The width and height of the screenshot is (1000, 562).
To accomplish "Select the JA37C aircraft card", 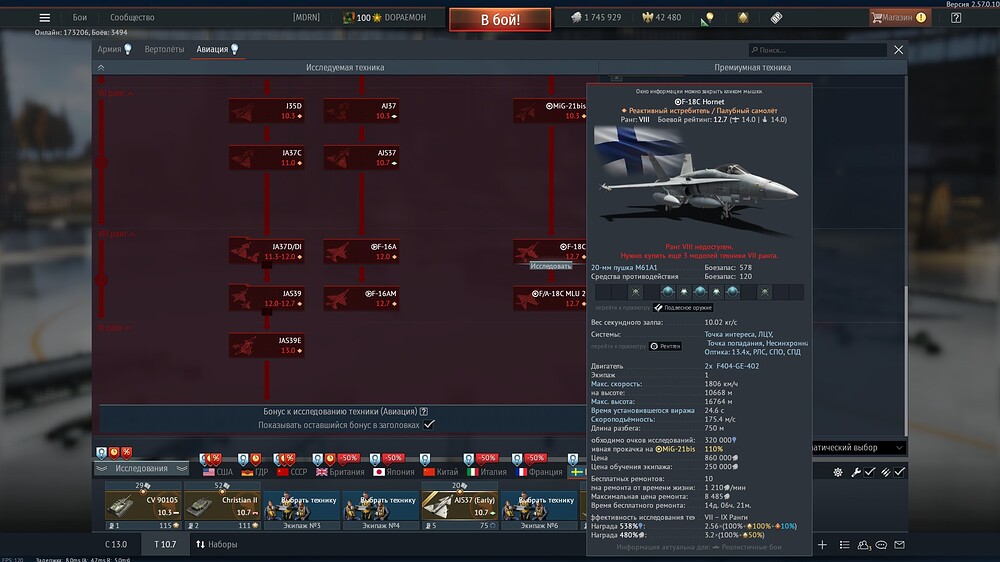I will pos(267,158).
